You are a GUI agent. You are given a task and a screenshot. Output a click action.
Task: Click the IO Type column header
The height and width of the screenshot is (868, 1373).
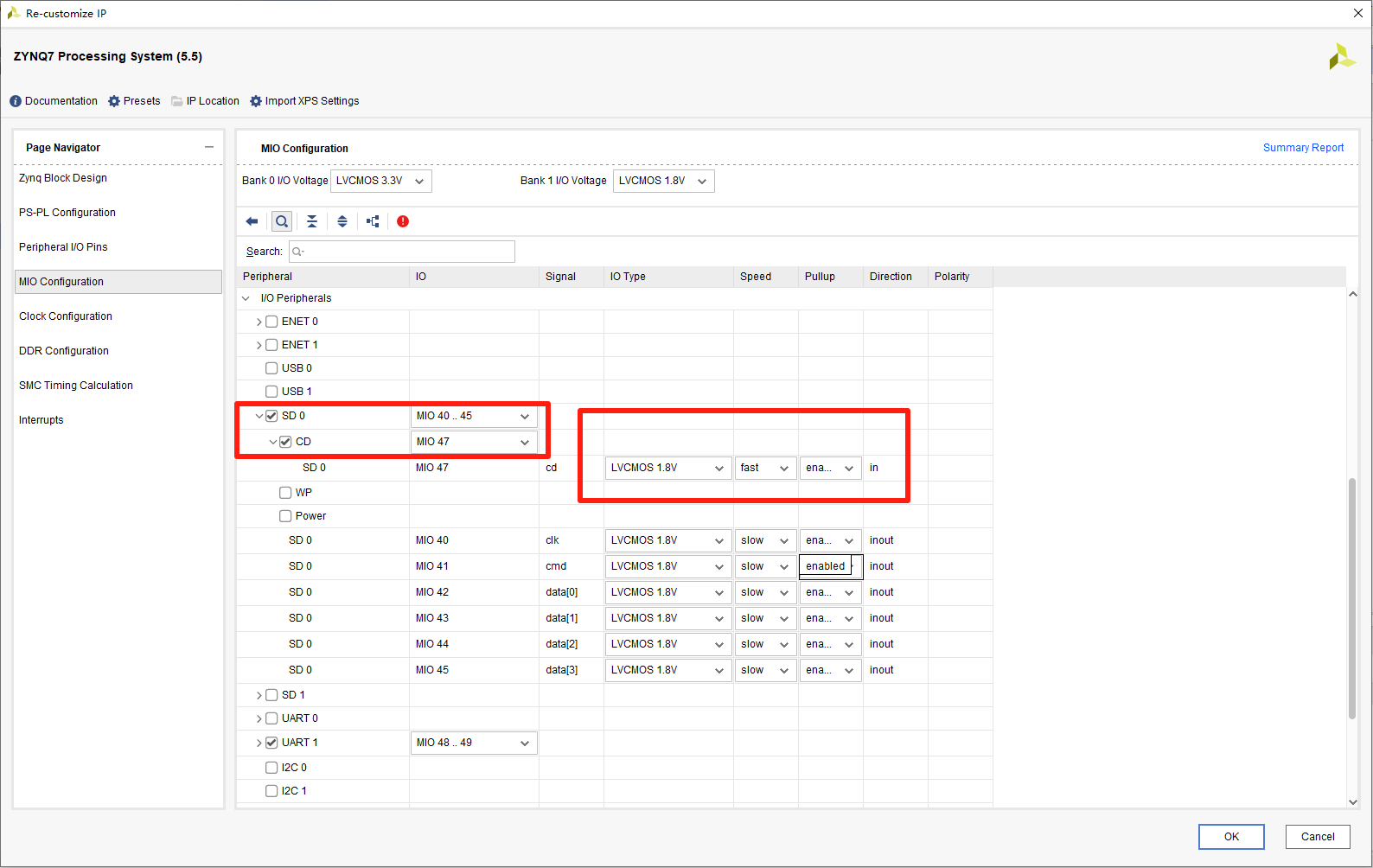pos(668,277)
